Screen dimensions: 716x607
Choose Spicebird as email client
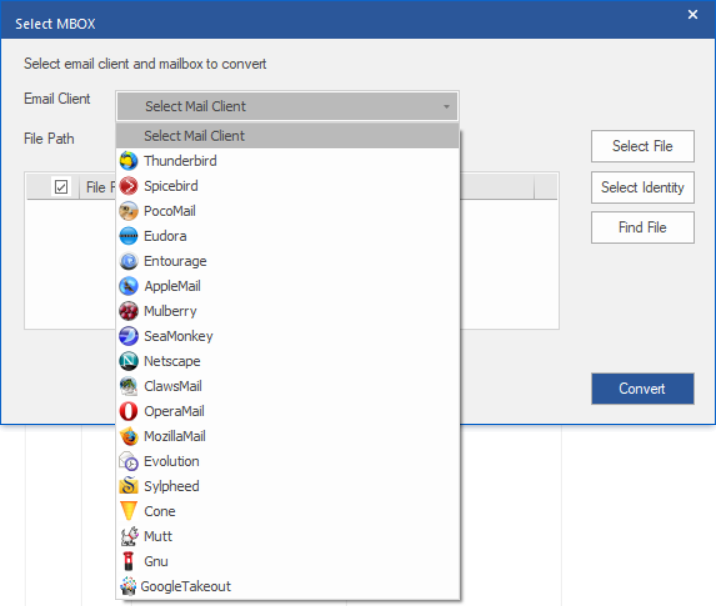(x=288, y=186)
